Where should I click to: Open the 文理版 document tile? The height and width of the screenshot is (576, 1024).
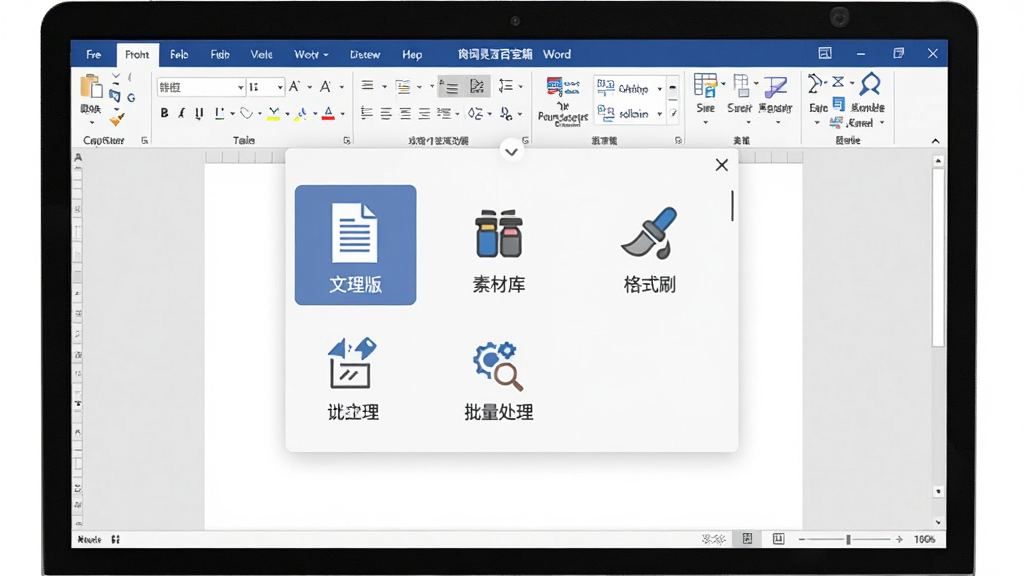click(355, 245)
